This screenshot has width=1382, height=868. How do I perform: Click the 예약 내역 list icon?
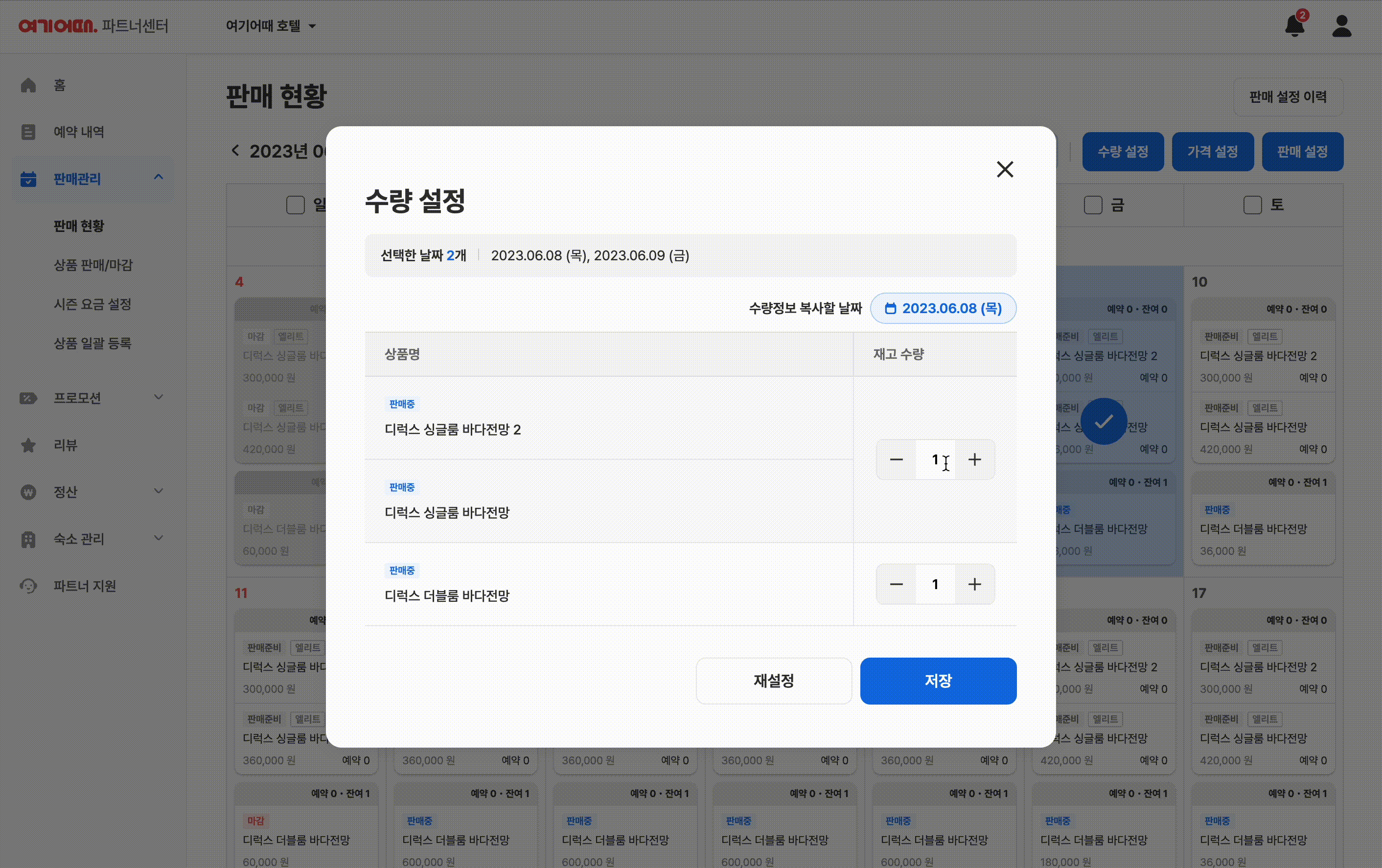28,132
